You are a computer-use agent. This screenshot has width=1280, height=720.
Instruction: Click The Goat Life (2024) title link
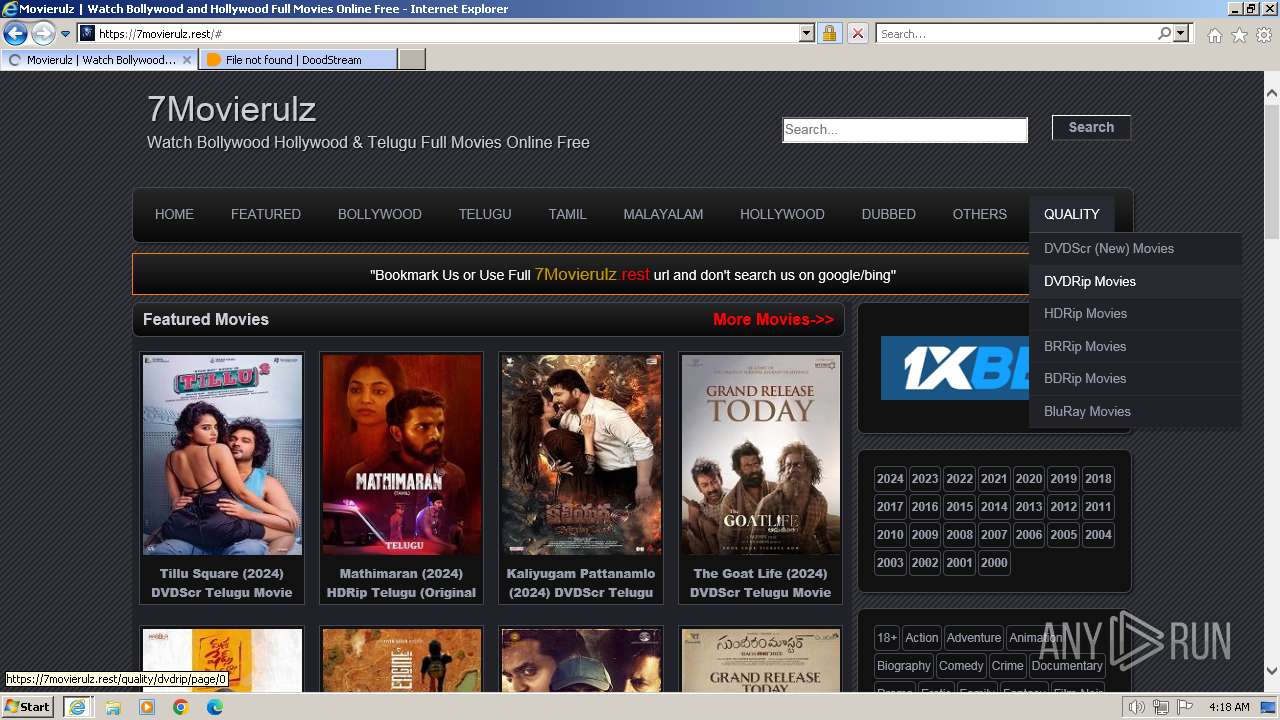pos(760,583)
